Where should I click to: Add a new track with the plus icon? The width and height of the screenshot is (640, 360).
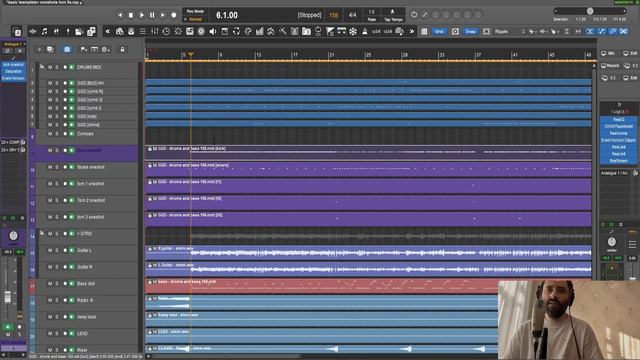tap(39, 49)
